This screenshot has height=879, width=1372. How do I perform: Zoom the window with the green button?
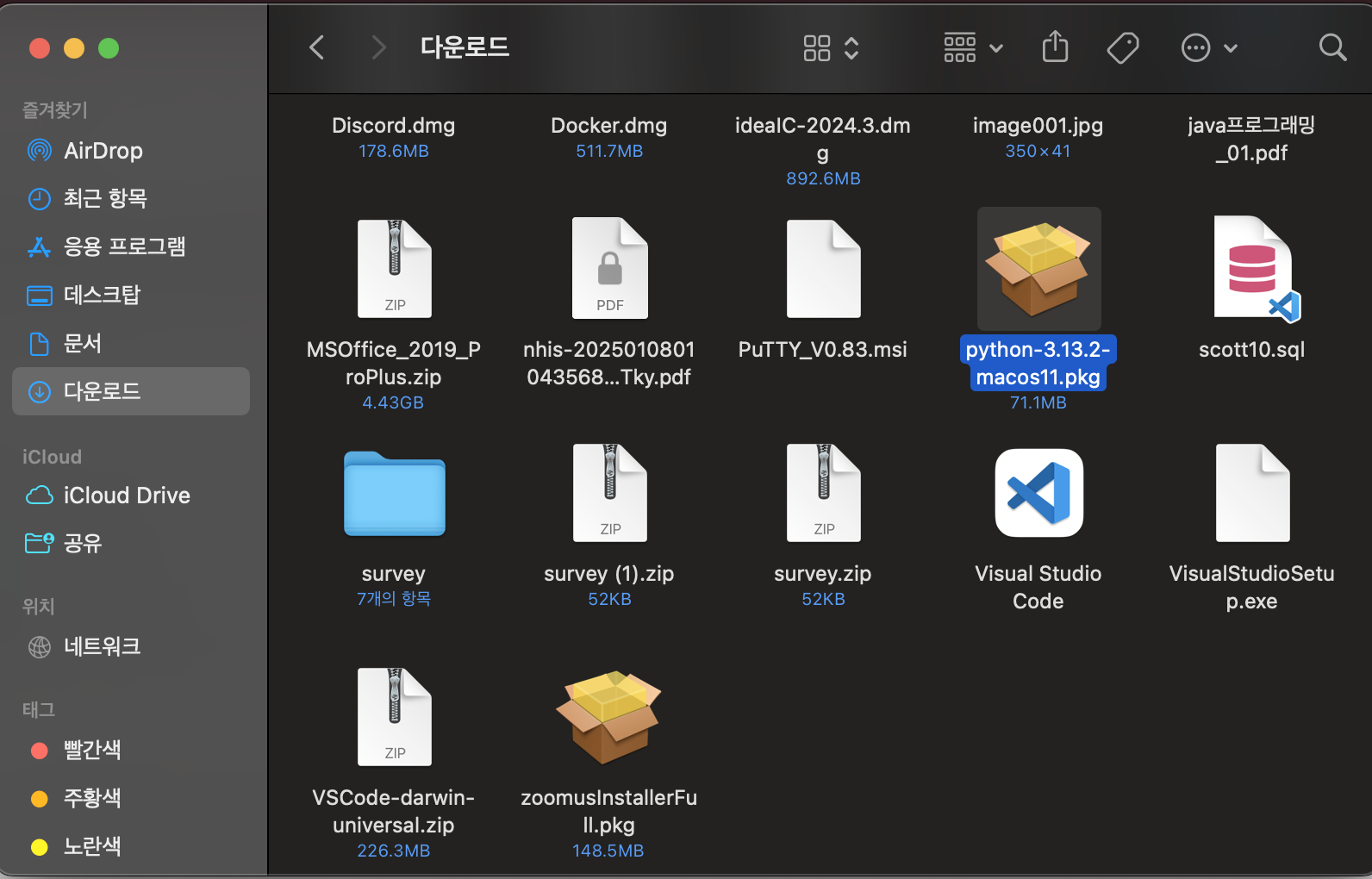pyautogui.click(x=109, y=48)
